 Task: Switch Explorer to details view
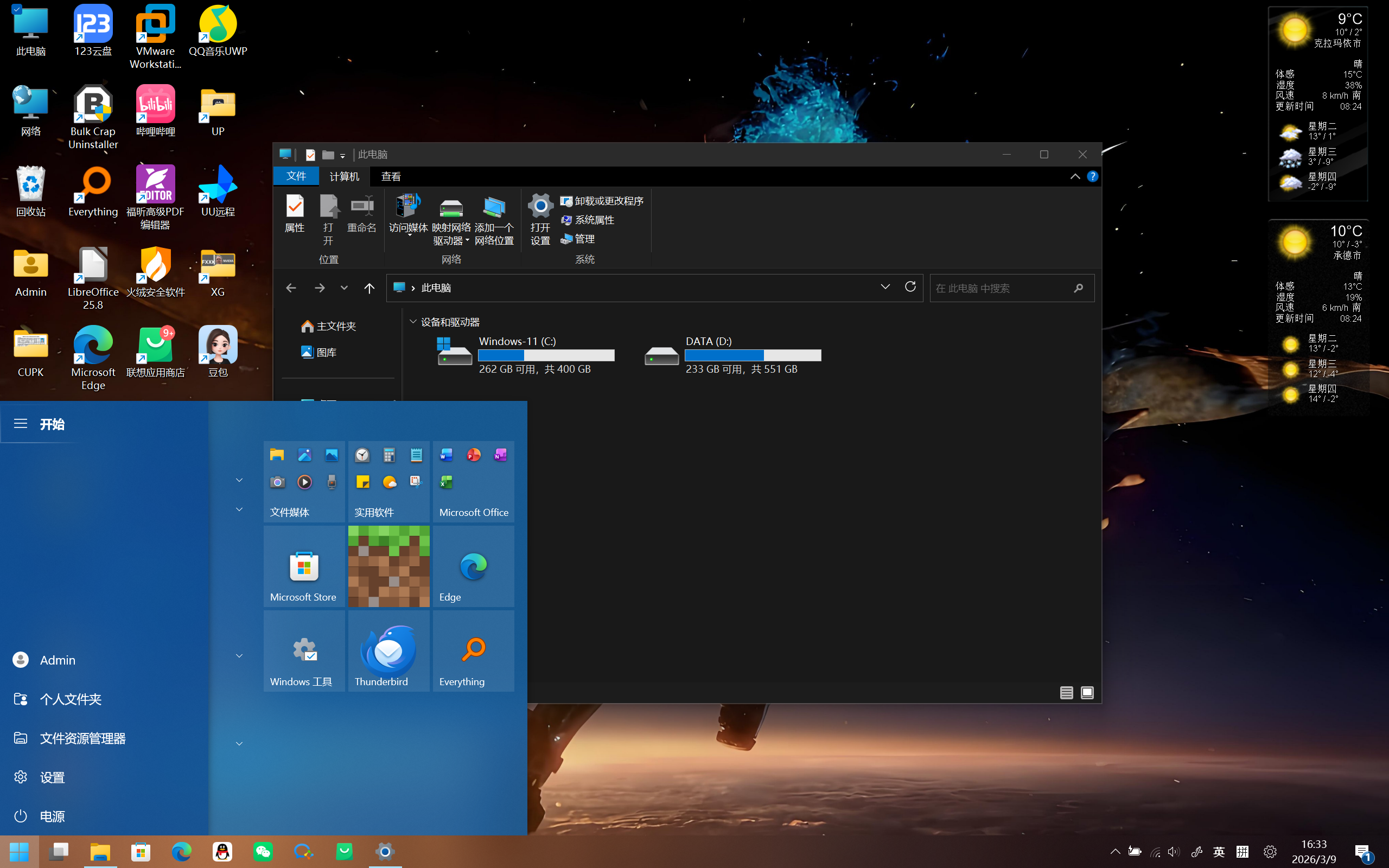1066,692
